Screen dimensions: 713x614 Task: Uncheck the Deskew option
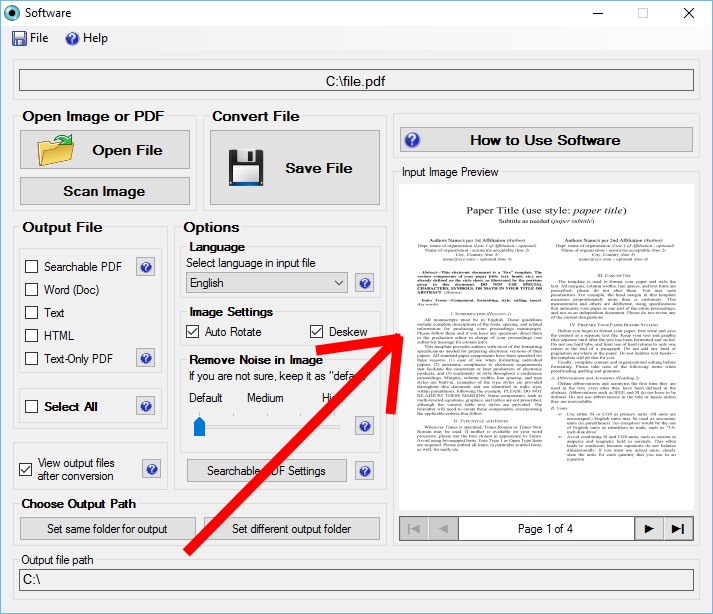click(316, 331)
